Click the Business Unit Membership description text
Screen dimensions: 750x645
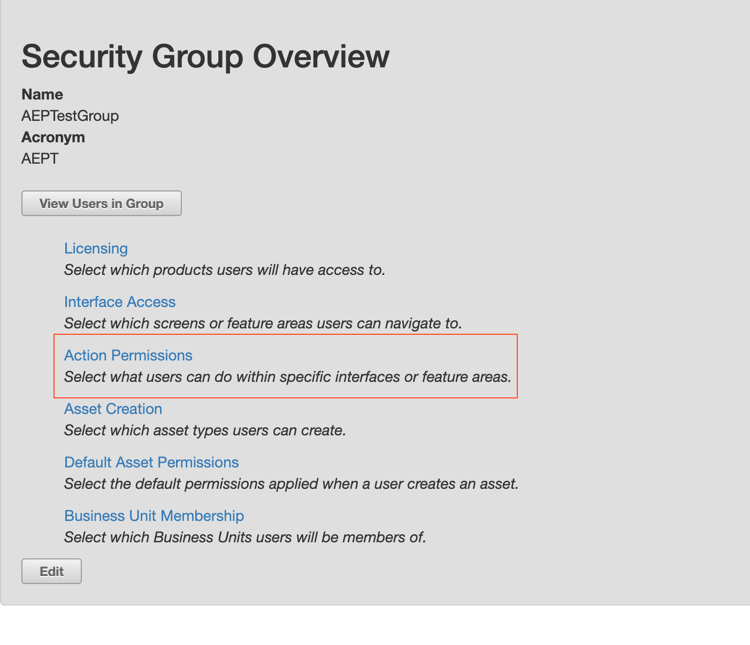[x=245, y=538]
